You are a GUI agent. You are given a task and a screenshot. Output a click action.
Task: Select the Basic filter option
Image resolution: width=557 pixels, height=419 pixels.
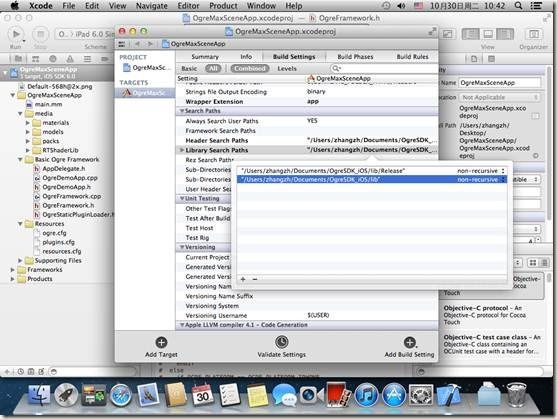click(189, 69)
